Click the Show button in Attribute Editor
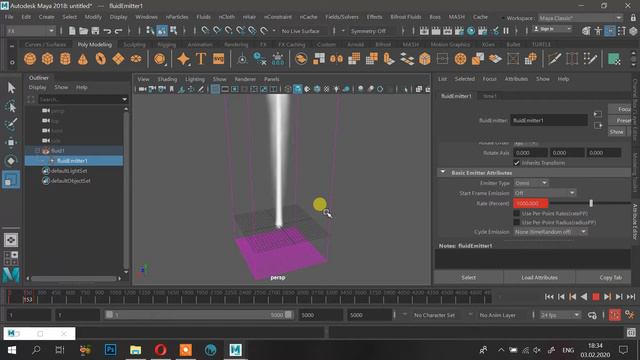640x360 pixels. 617,132
